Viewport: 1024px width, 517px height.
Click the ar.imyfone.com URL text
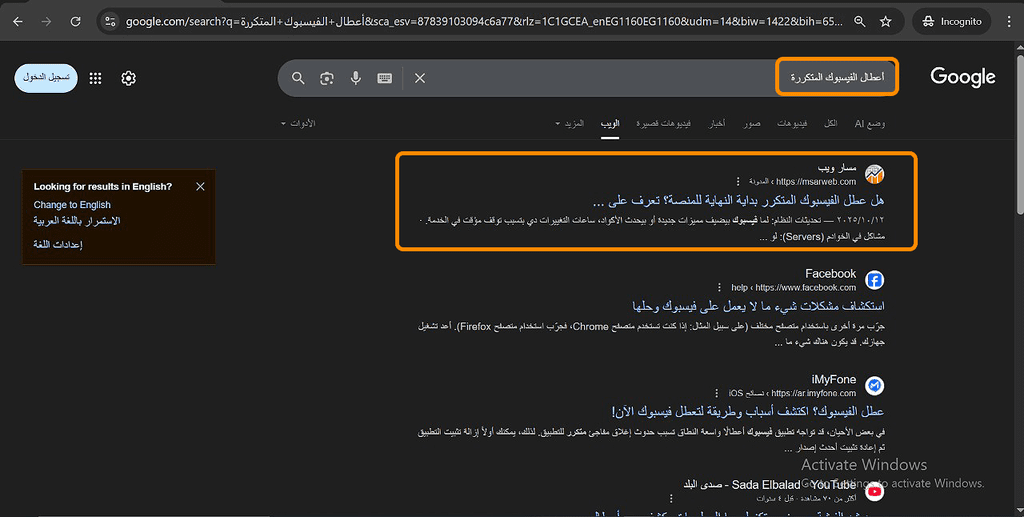(x=814, y=393)
